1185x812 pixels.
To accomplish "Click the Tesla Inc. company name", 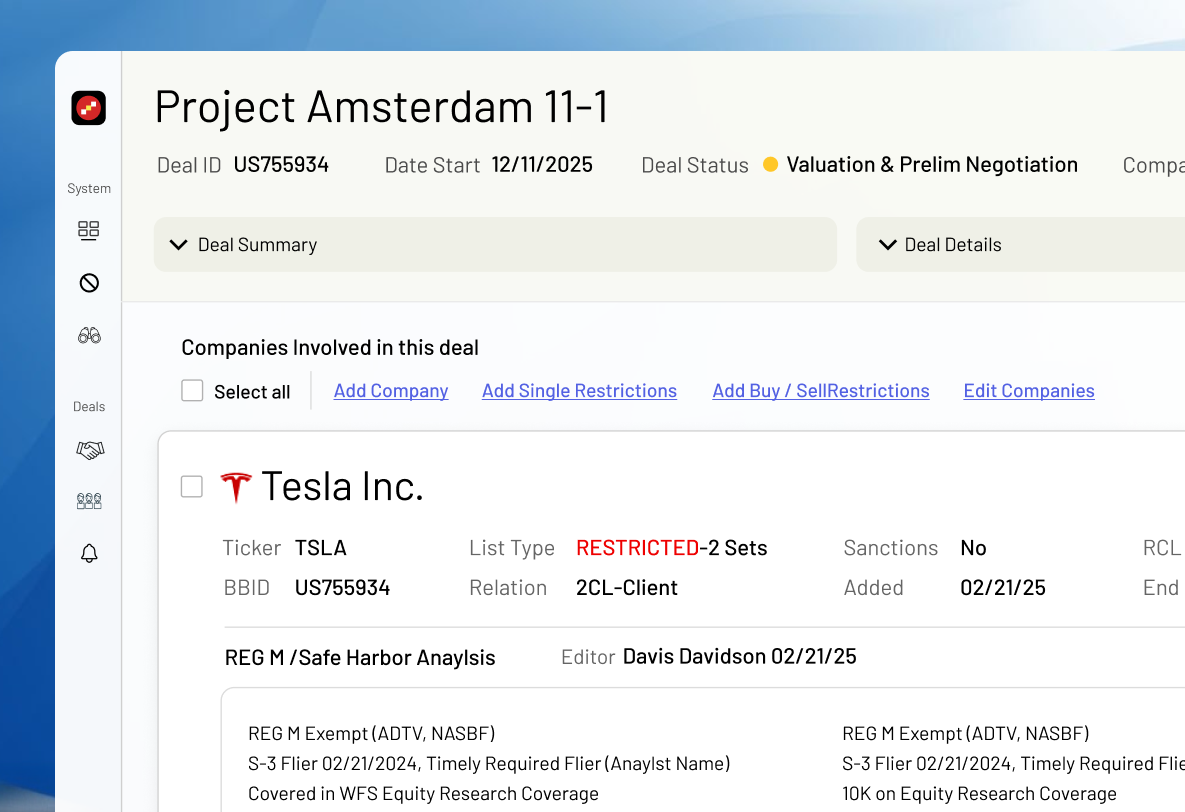I will [342, 486].
